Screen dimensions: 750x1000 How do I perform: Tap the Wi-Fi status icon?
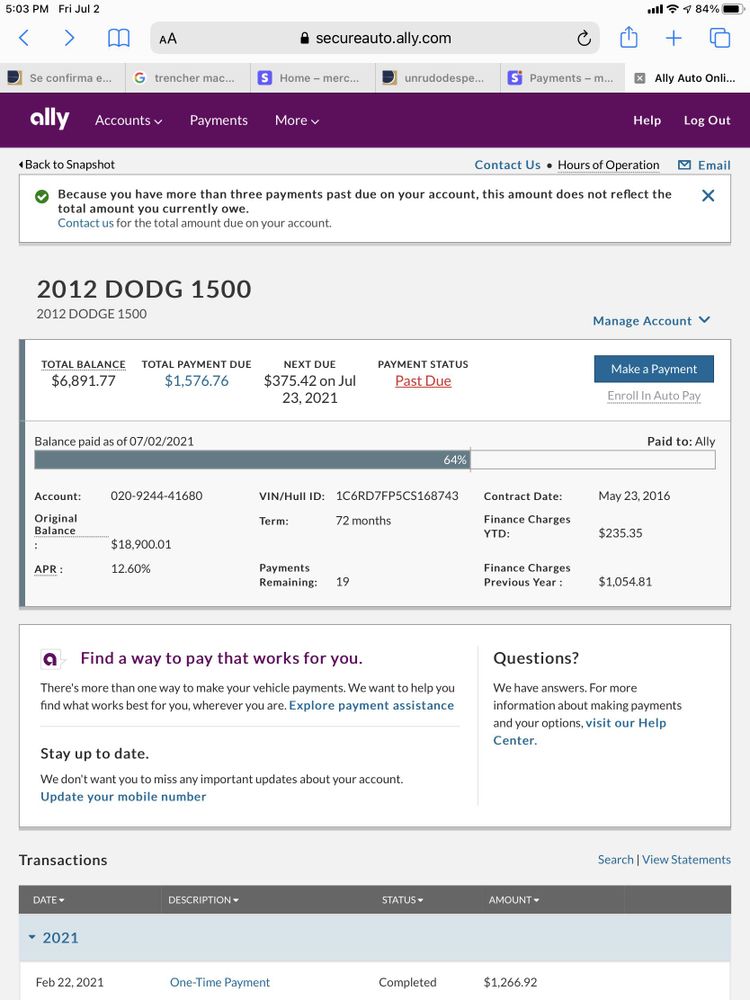coord(672,9)
